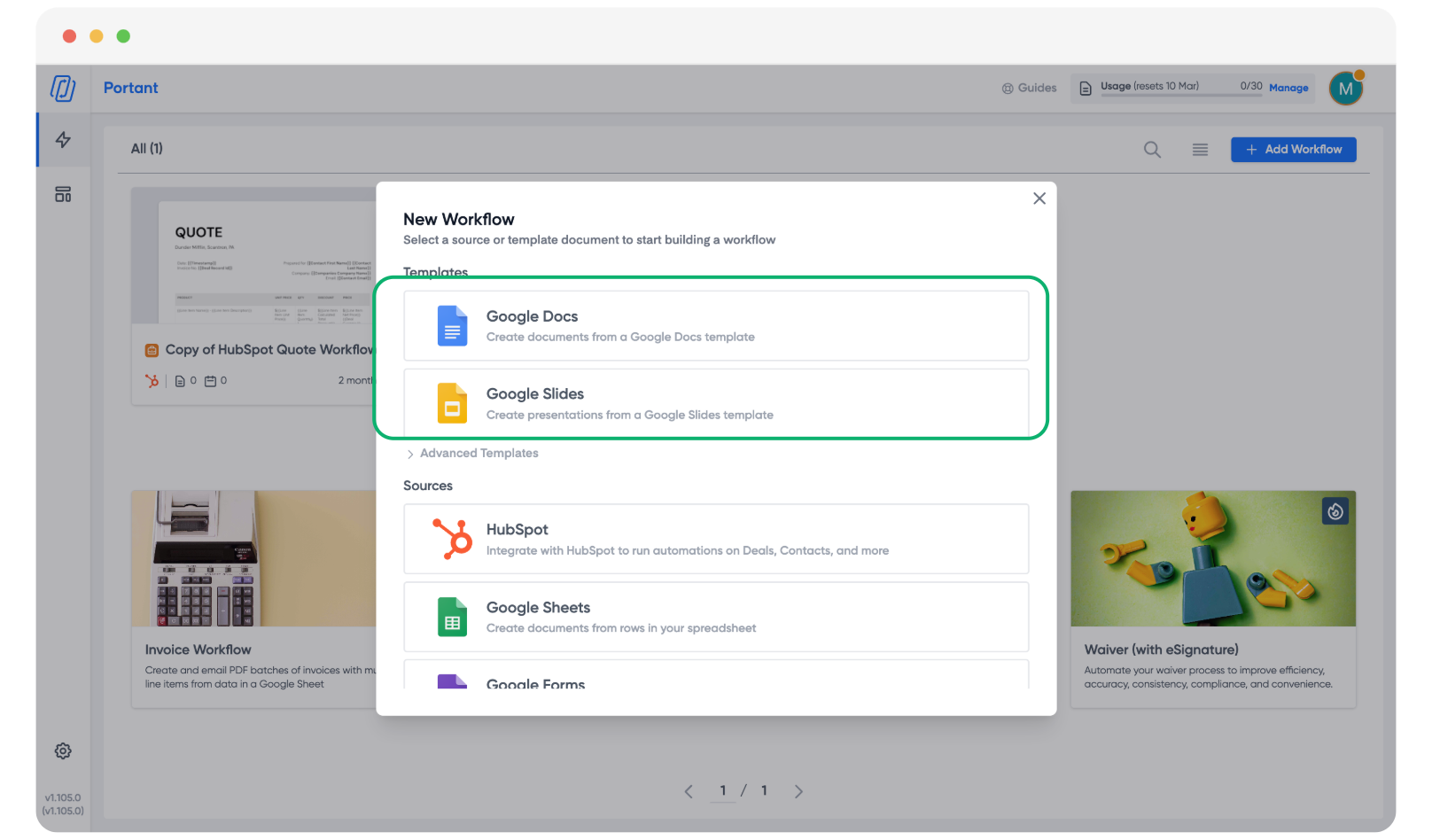Switch to list view icon
This screenshot has width=1432, height=840.
point(1200,150)
